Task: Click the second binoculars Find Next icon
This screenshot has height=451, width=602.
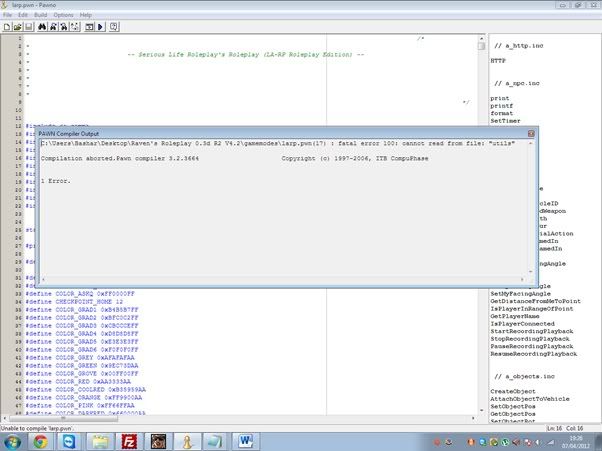Action: [x=53, y=27]
